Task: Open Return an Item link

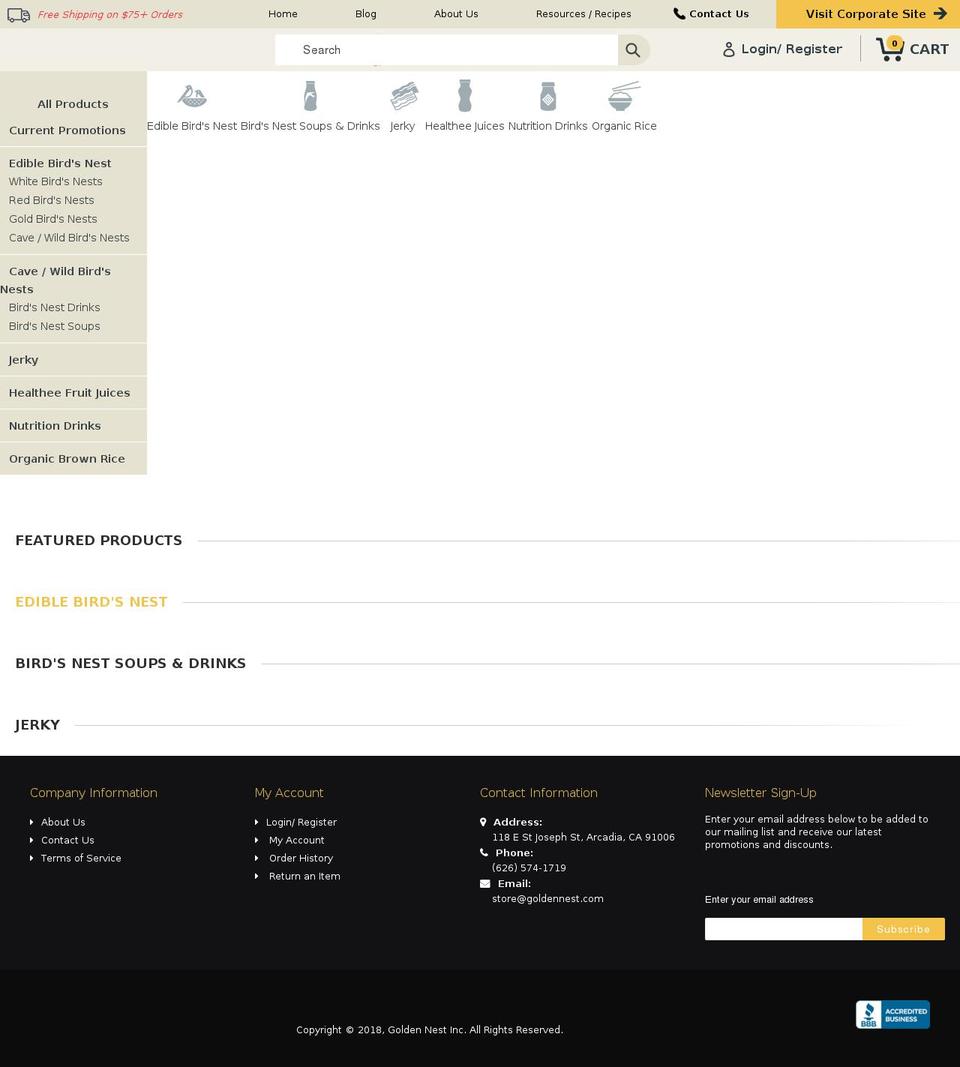Action: click(x=304, y=876)
